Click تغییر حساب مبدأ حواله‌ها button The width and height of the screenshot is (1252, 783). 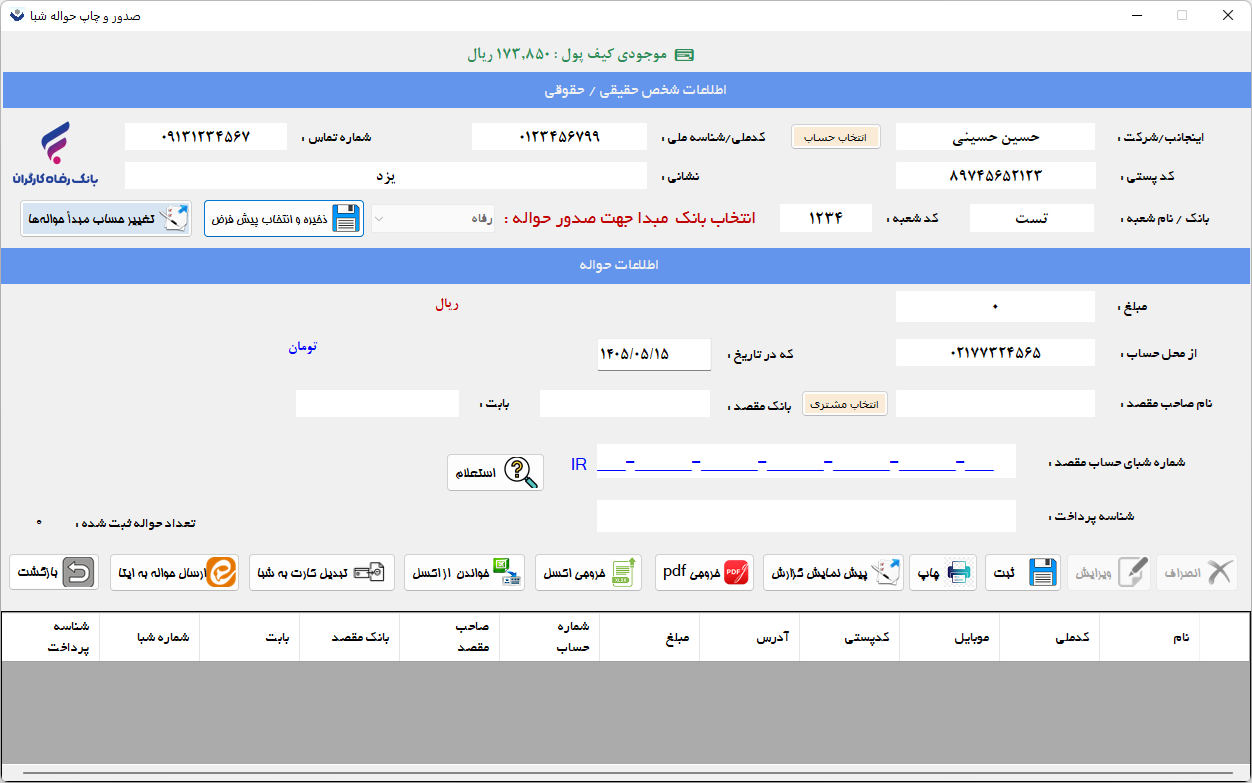coord(106,219)
